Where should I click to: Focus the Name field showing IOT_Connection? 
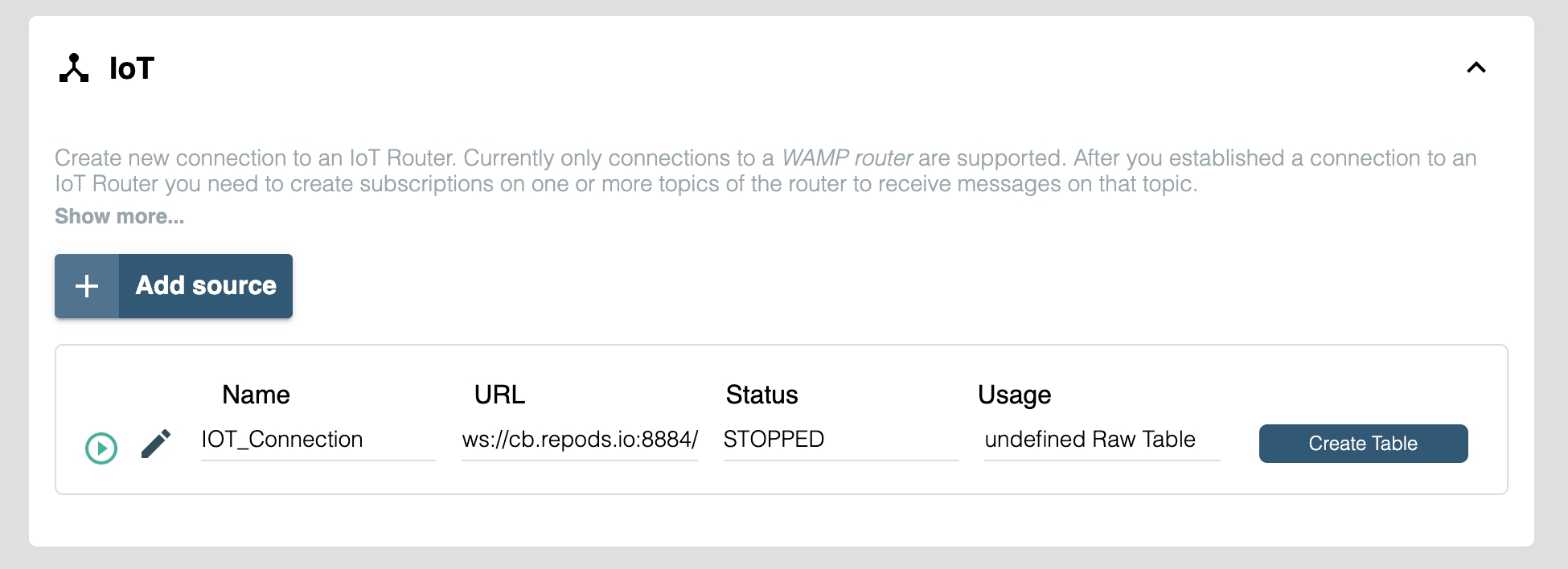(318, 440)
